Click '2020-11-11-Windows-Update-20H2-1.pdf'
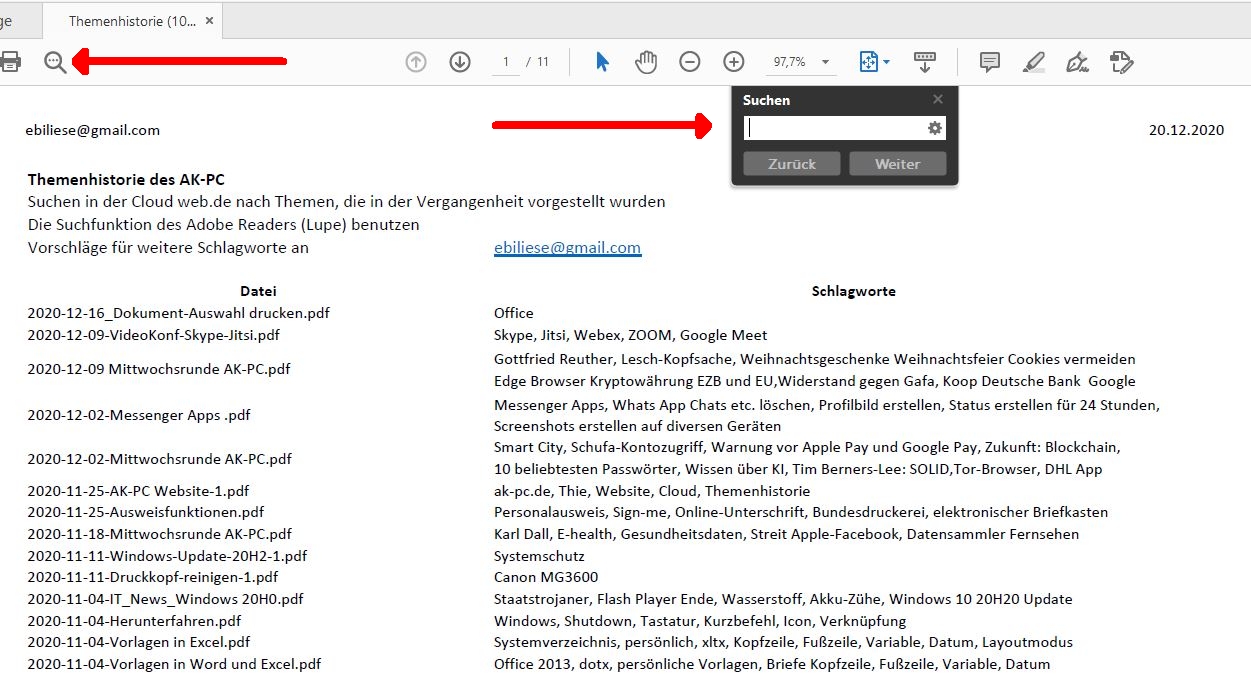Screen dimensions: 1251x679 click(x=167, y=556)
